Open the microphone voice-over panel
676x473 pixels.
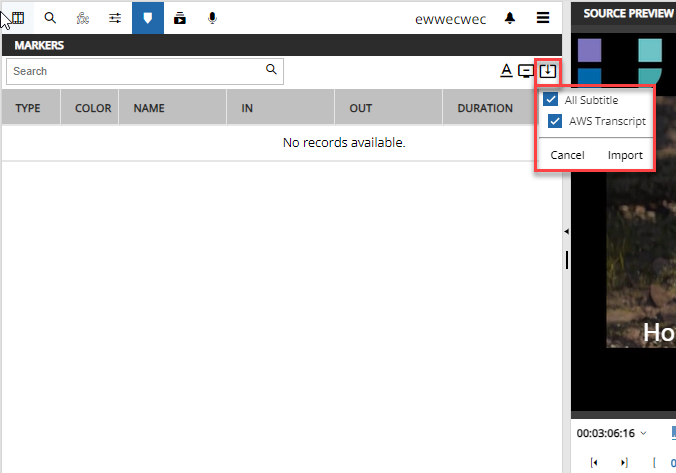[212, 18]
